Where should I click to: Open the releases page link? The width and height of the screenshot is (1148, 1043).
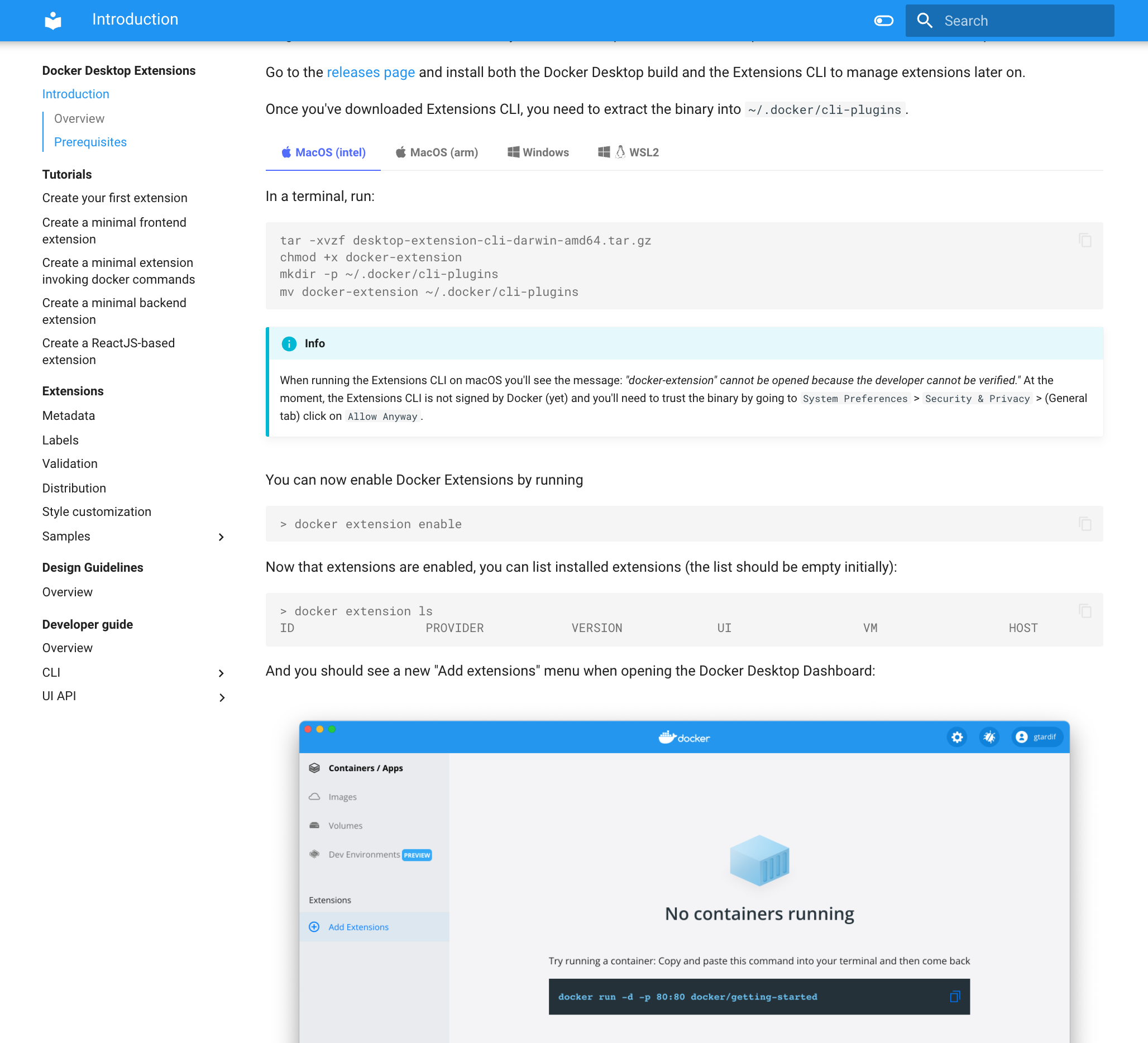(x=370, y=72)
